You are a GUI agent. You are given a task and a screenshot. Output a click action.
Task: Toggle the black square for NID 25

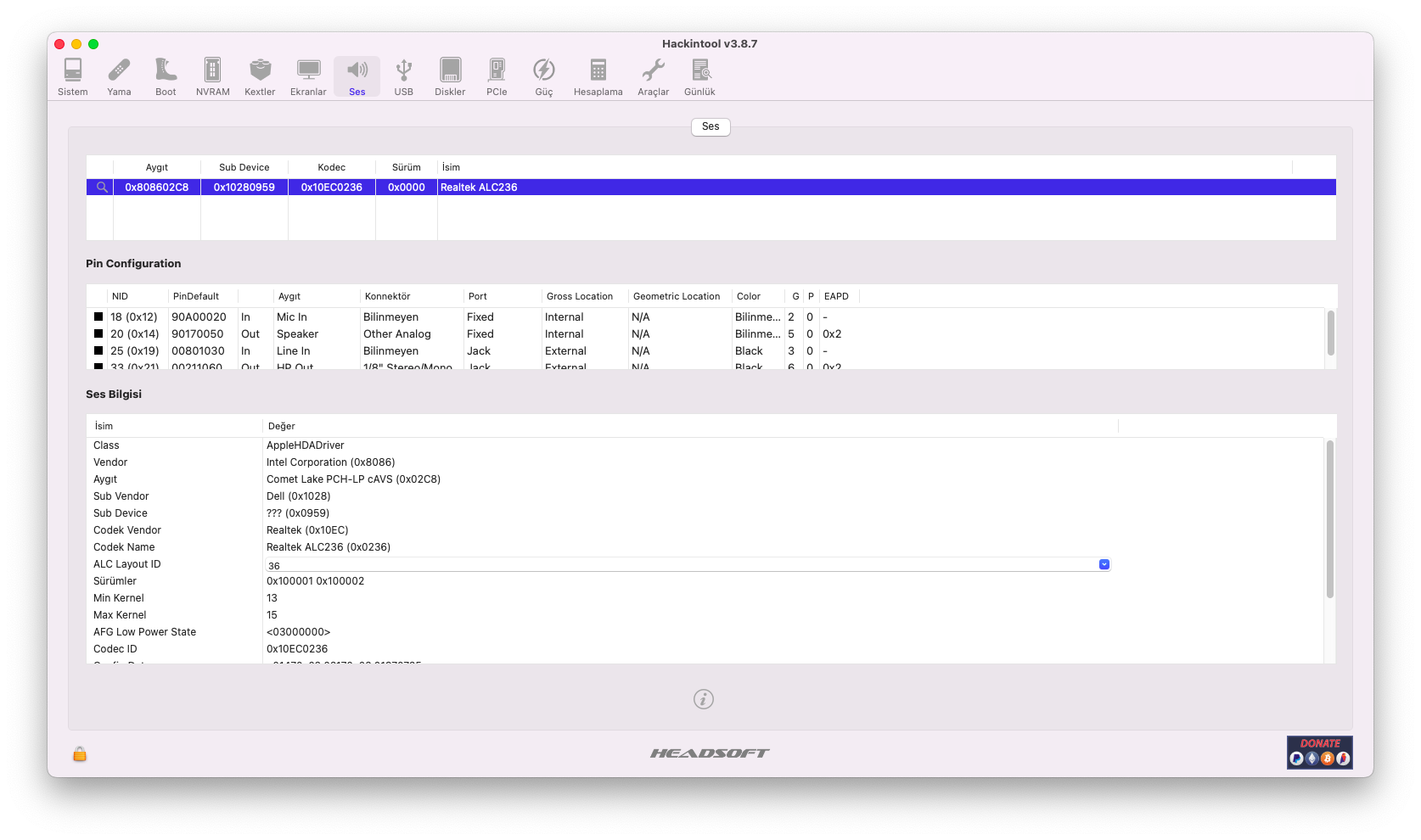[x=98, y=350]
